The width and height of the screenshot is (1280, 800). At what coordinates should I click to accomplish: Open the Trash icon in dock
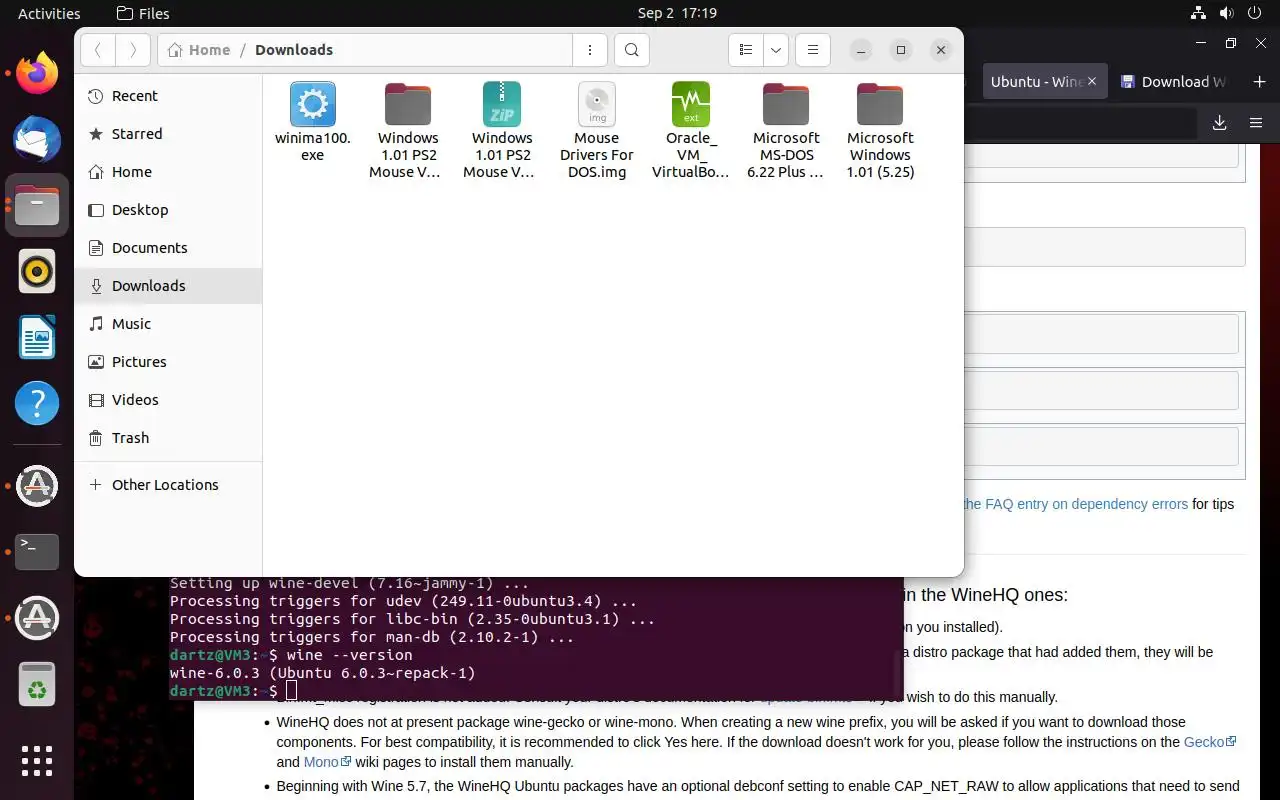click(x=37, y=683)
